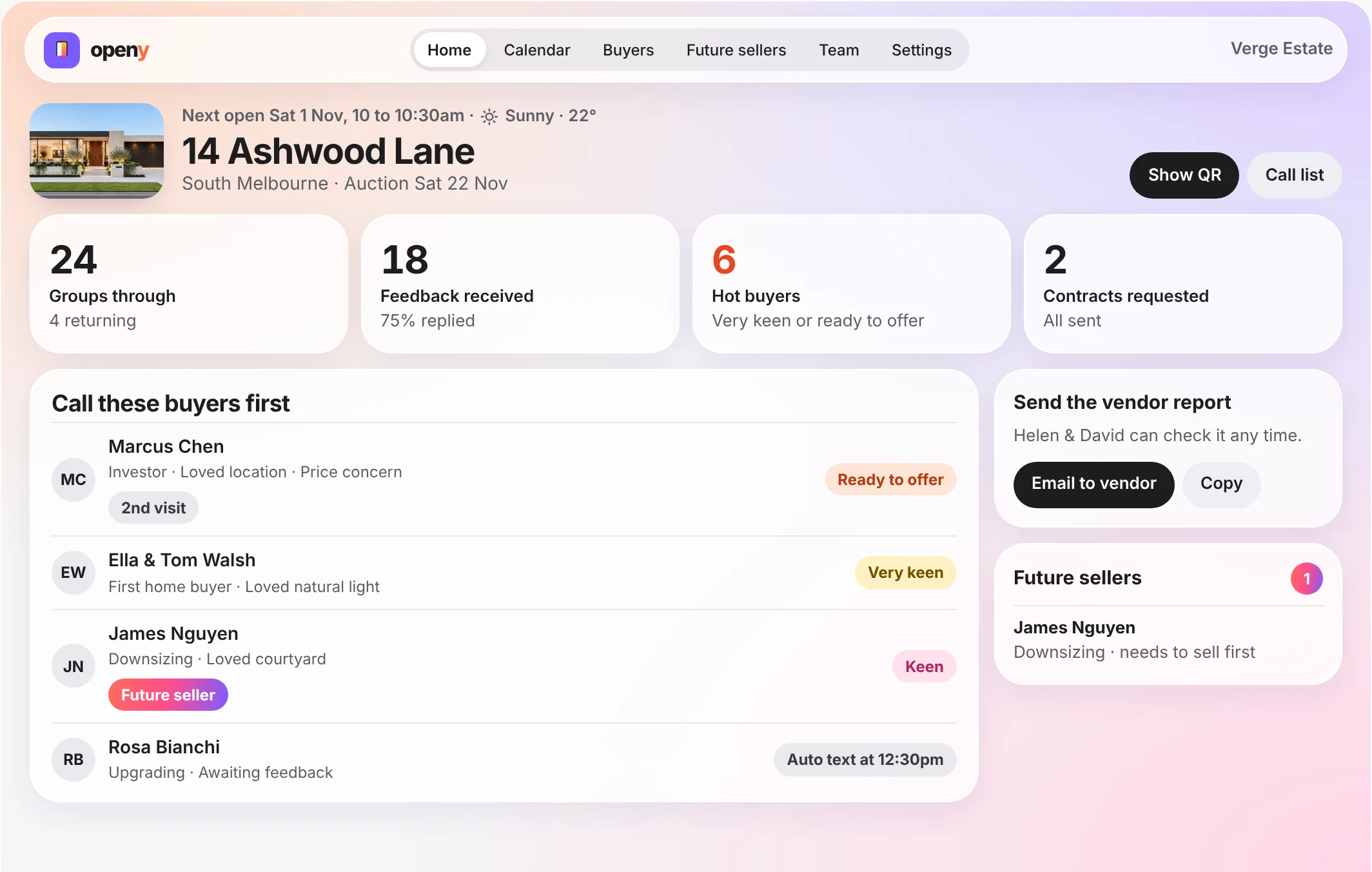Image resolution: width=1372 pixels, height=872 pixels.
Task: Click the sunny weather icon
Action: pyautogui.click(x=489, y=116)
